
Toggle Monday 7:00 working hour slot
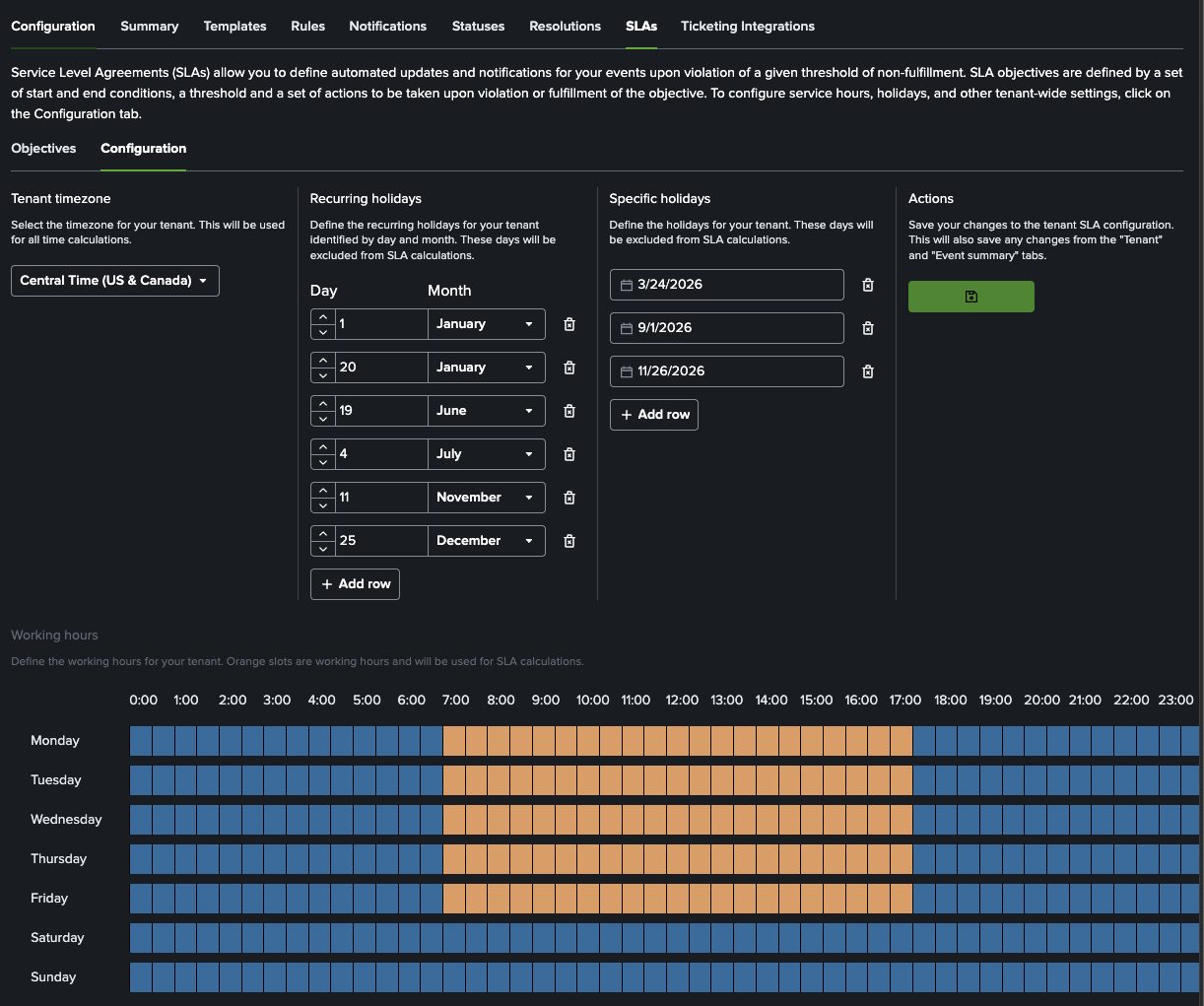[454, 741]
